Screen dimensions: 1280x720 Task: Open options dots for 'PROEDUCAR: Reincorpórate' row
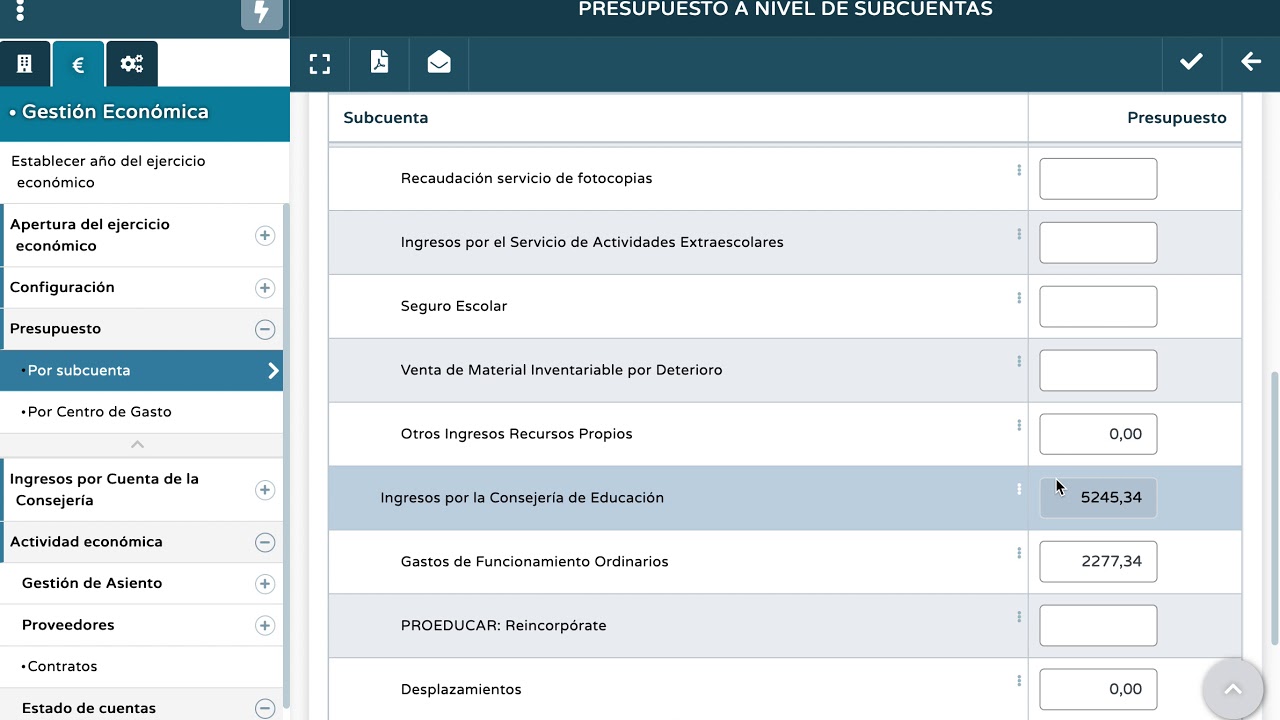pyautogui.click(x=1019, y=617)
